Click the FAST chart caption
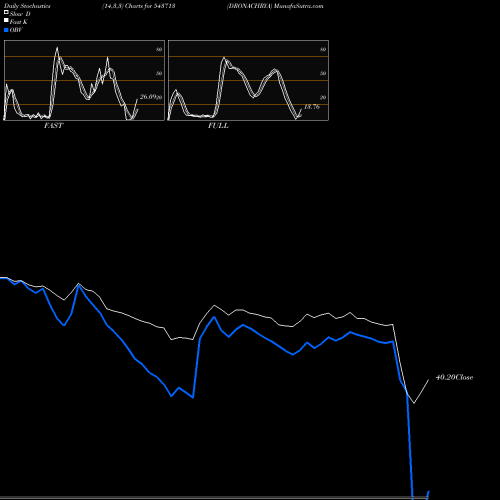This screenshot has height=500, width=500. tap(53, 125)
